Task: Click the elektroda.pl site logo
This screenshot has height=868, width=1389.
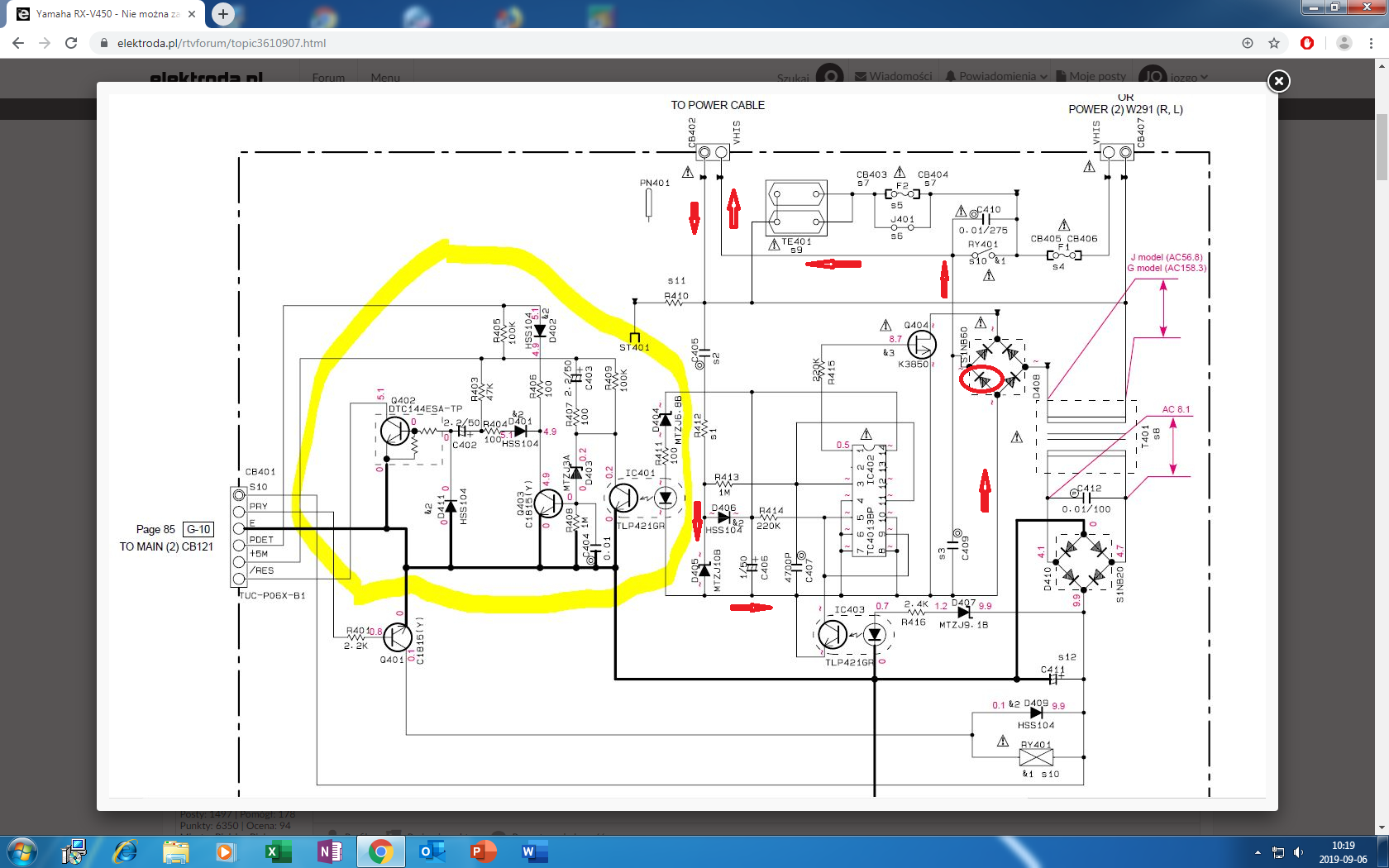Action: (x=206, y=78)
